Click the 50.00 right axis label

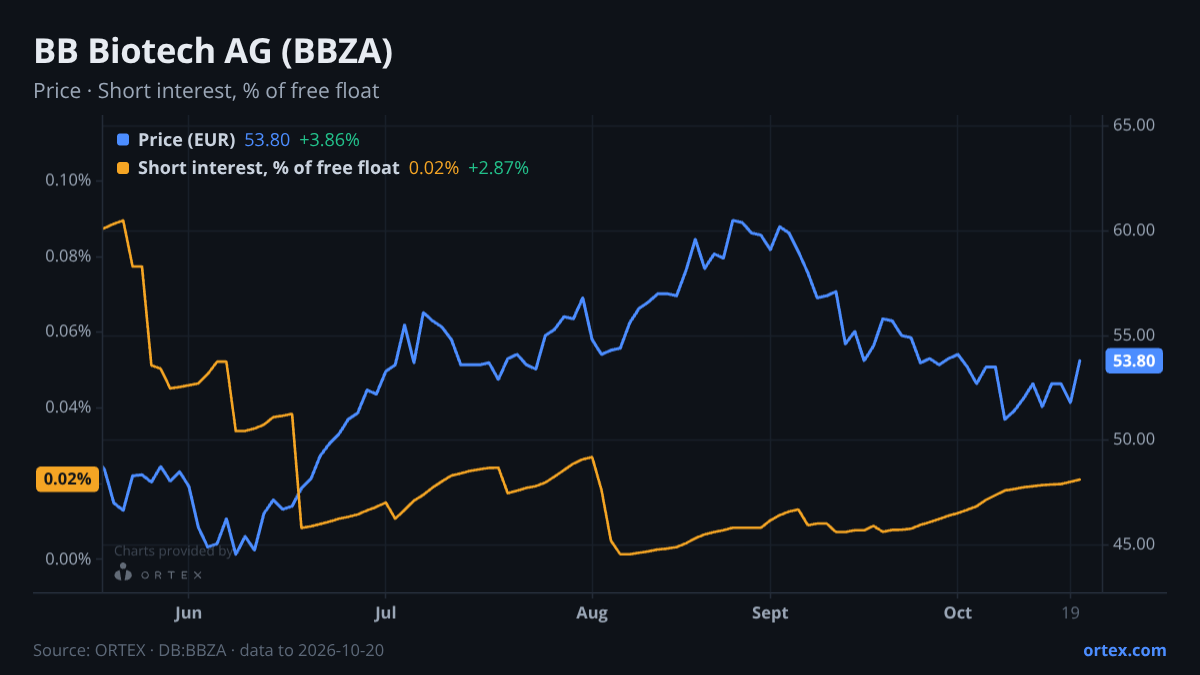tap(1134, 440)
